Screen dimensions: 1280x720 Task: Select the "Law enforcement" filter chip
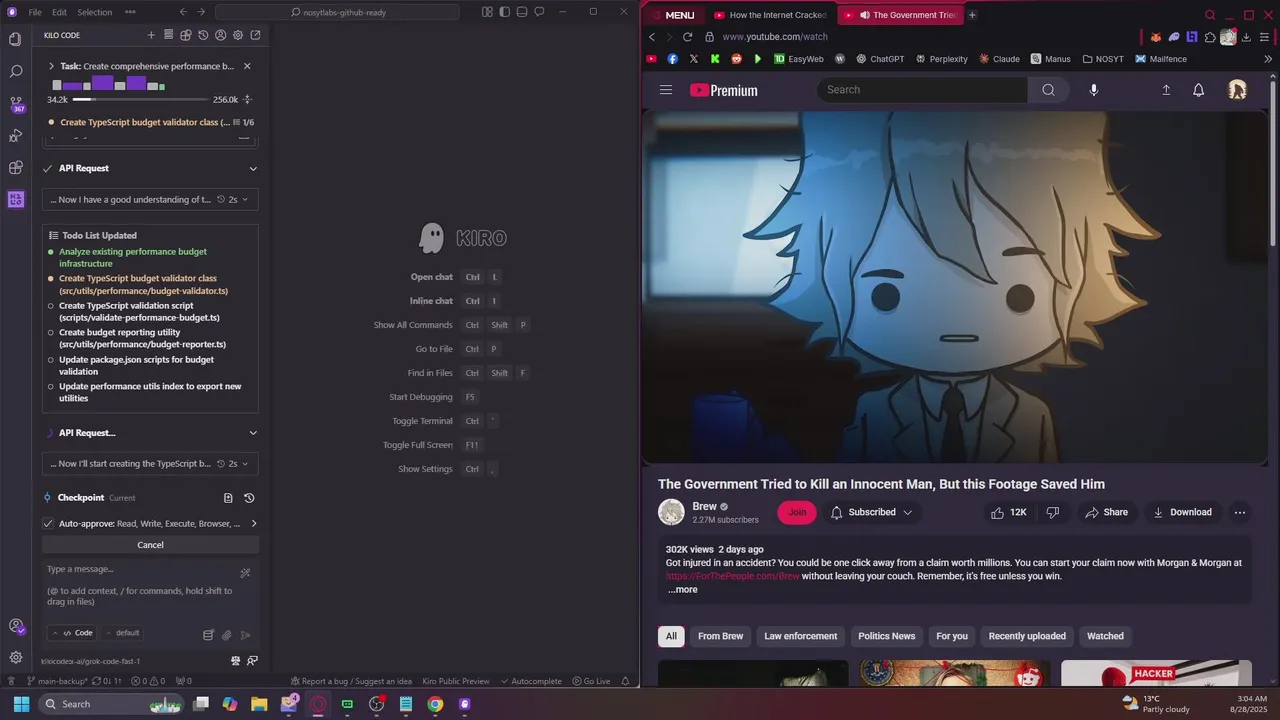800,636
